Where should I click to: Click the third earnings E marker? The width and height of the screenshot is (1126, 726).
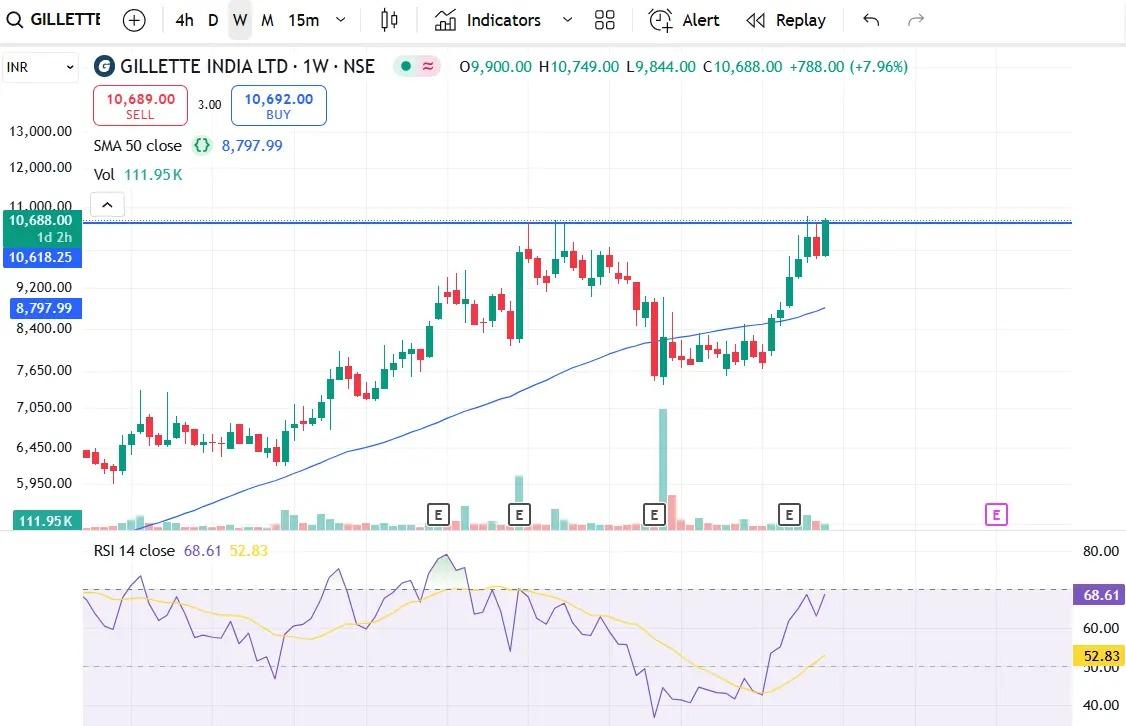point(654,514)
